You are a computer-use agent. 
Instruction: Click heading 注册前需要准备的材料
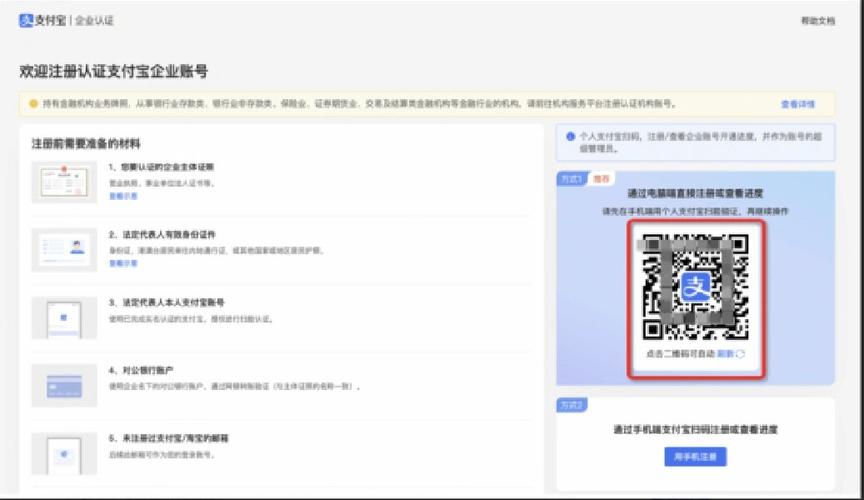[x=86, y=144]
